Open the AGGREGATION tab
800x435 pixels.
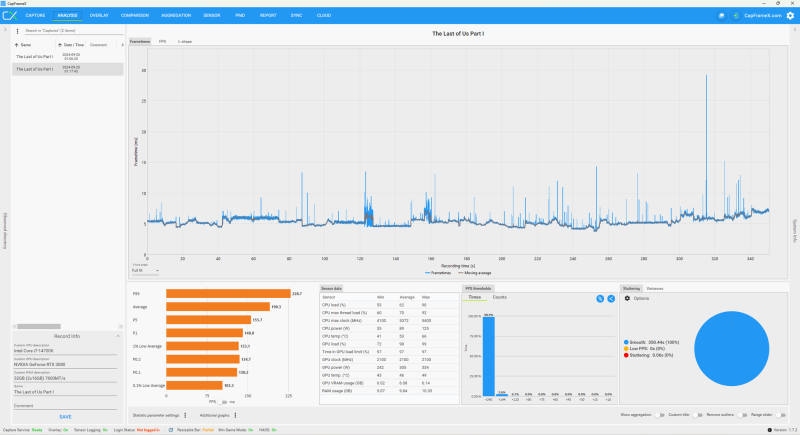[176, 15]
